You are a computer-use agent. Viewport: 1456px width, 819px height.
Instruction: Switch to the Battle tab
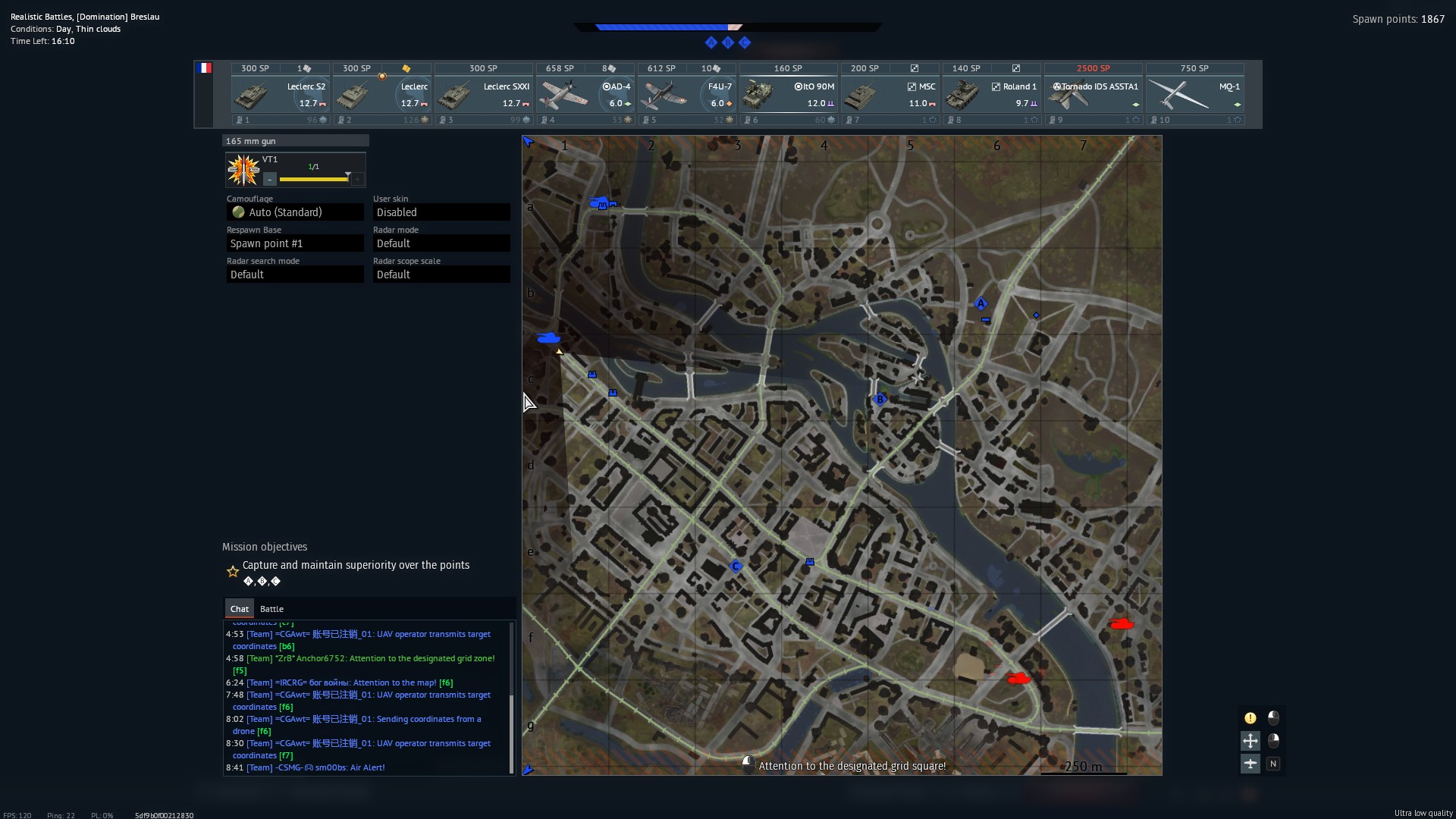point(271,609)
